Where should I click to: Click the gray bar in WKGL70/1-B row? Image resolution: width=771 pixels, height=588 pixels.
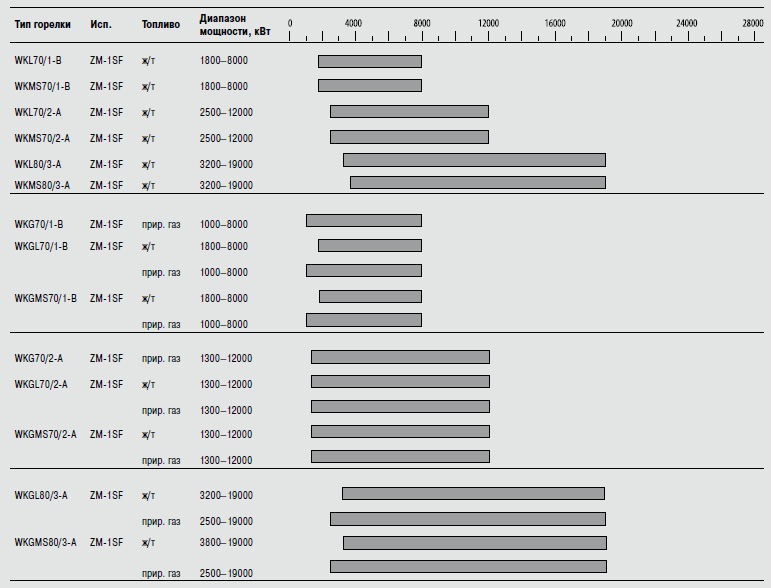coord(369,246)
